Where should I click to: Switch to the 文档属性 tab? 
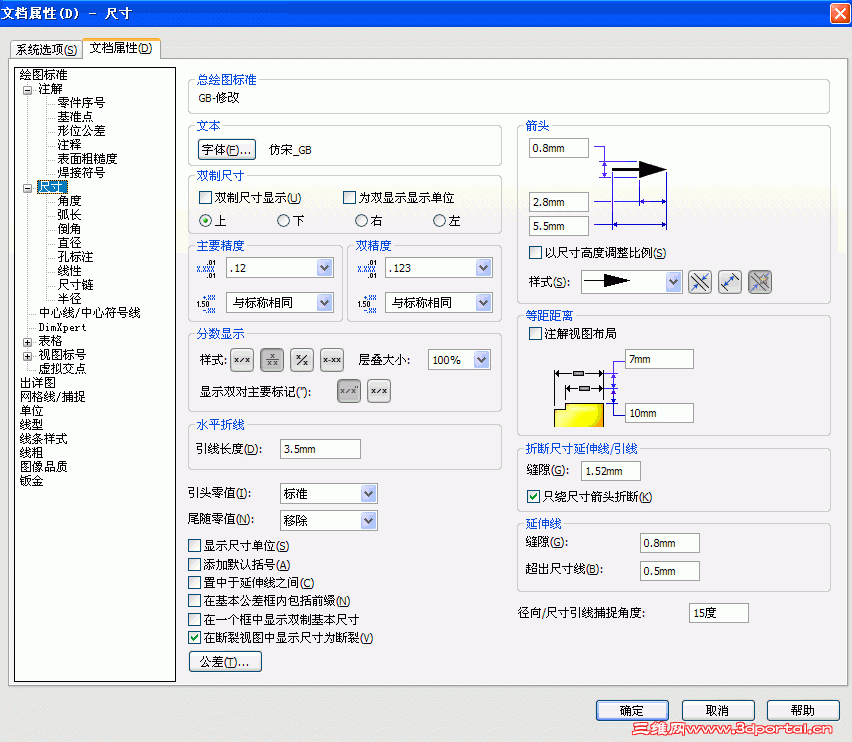point(121,48)
